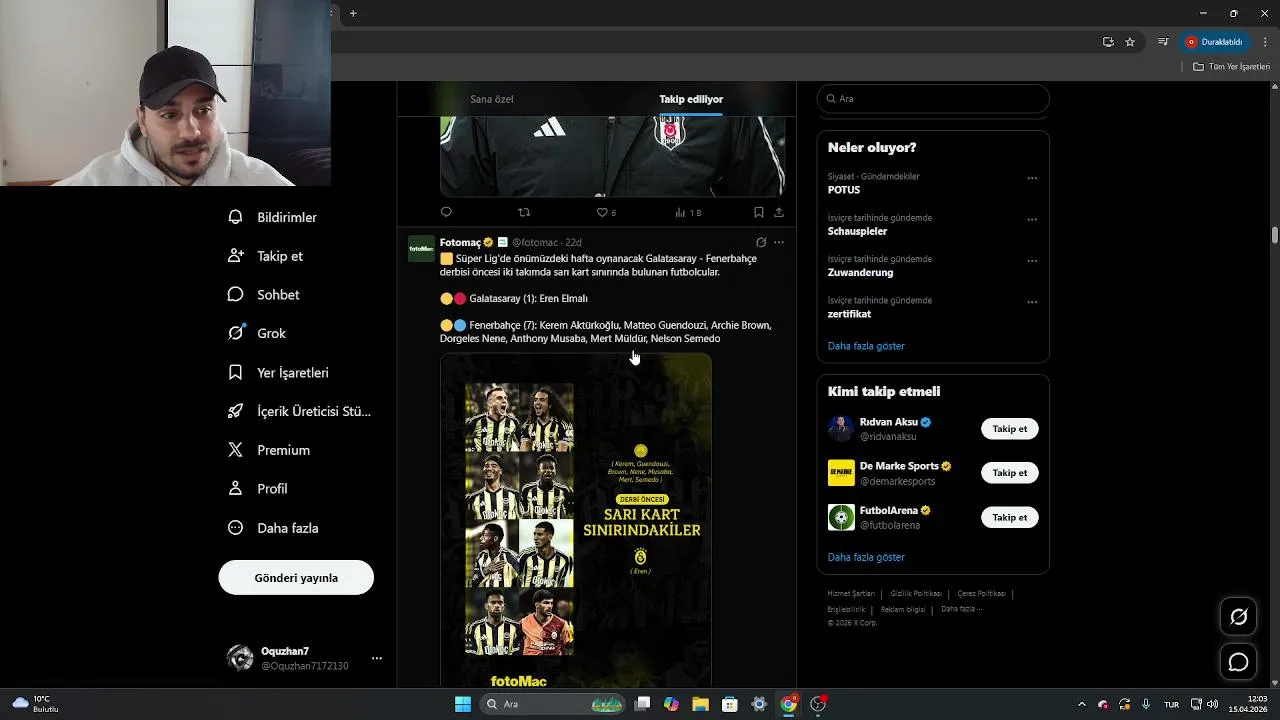The height and width of the screenshot is (720, 1280).
Task: Open the floating Grok button
Action: (x=1238, y=617)
